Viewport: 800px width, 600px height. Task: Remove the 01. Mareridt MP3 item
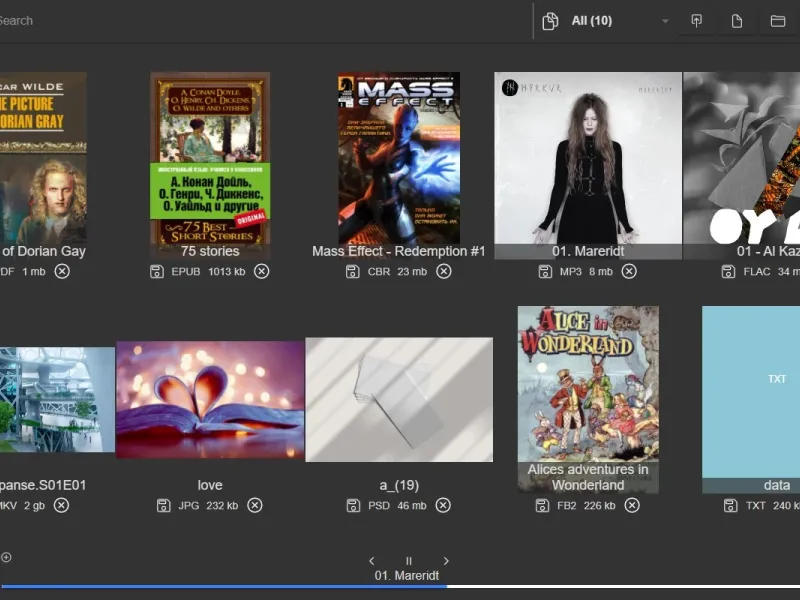pos(629,271)
